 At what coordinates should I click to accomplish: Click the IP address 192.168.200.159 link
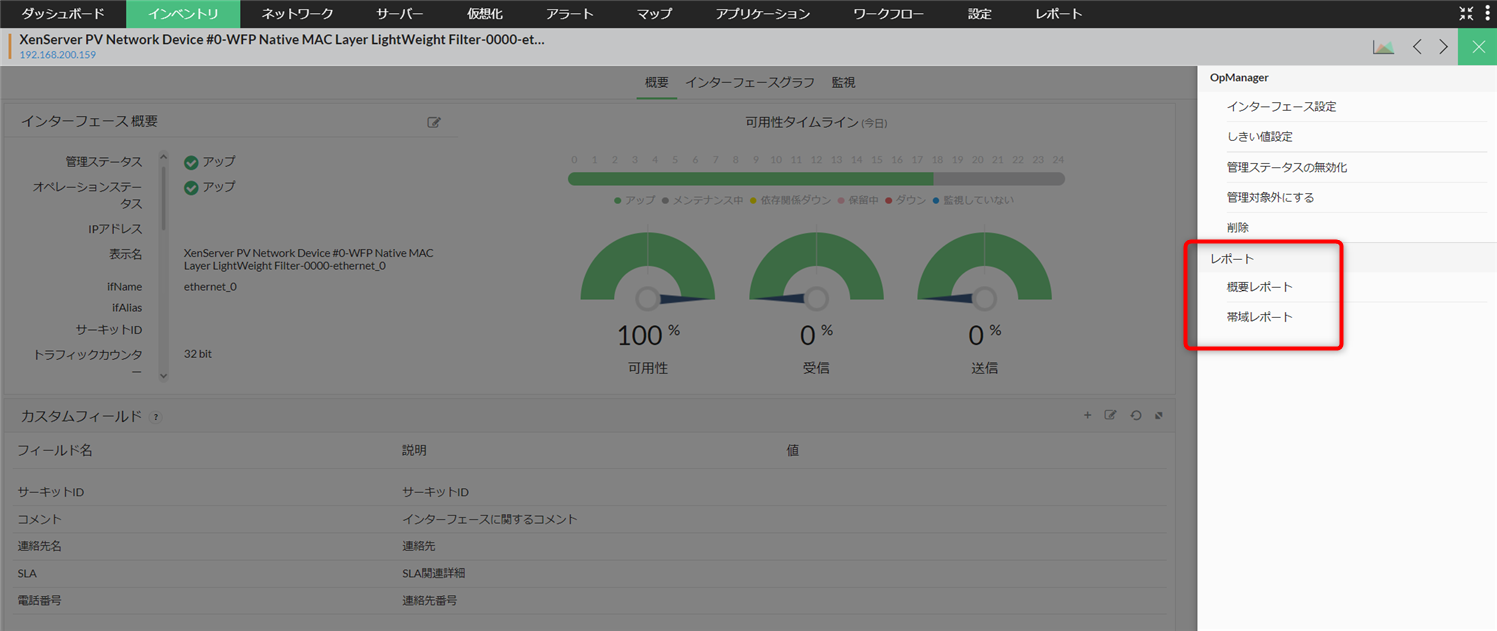[58, 55]
